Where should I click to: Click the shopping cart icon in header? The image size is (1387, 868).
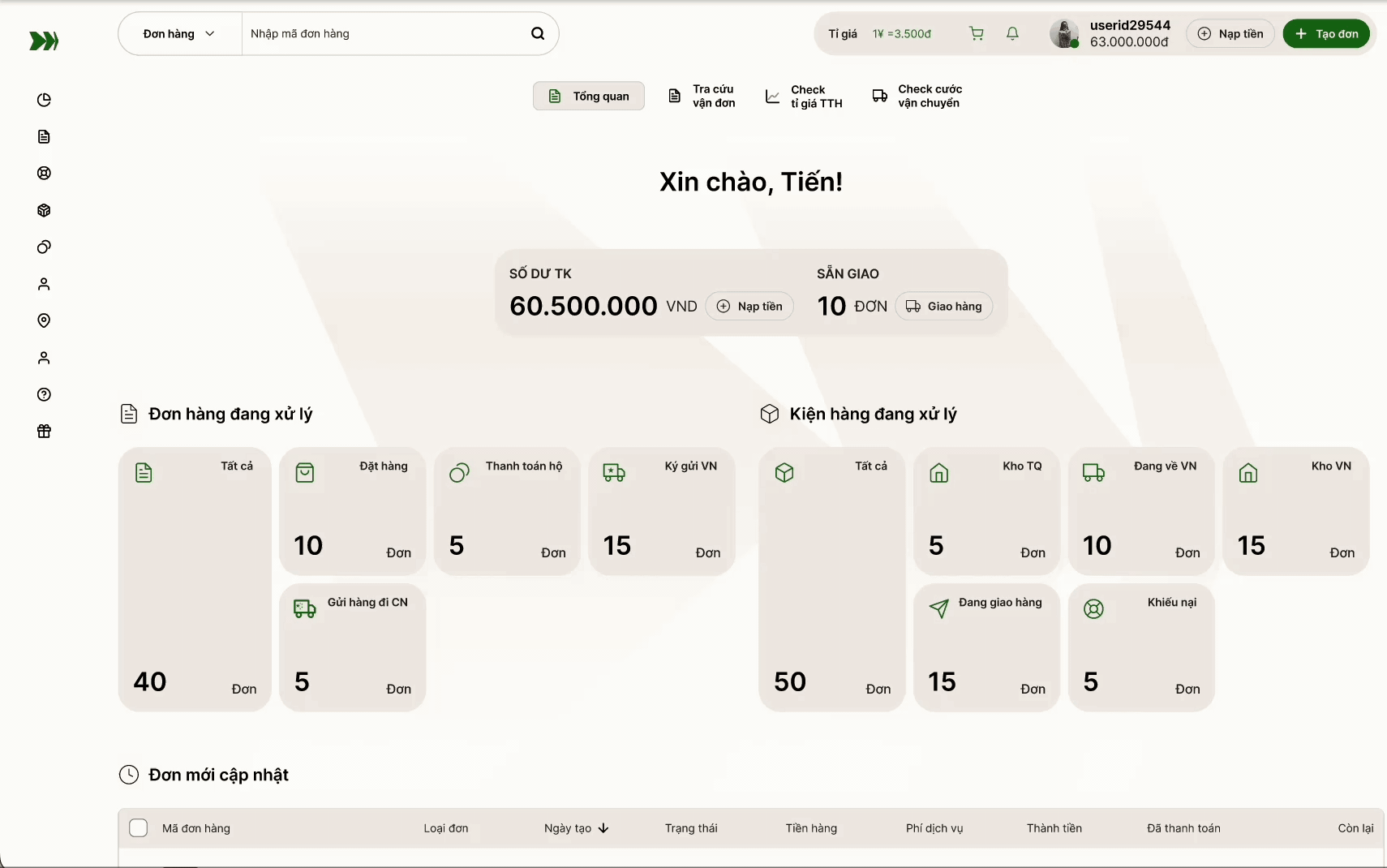pyautogui.click(x=977, y=33)
